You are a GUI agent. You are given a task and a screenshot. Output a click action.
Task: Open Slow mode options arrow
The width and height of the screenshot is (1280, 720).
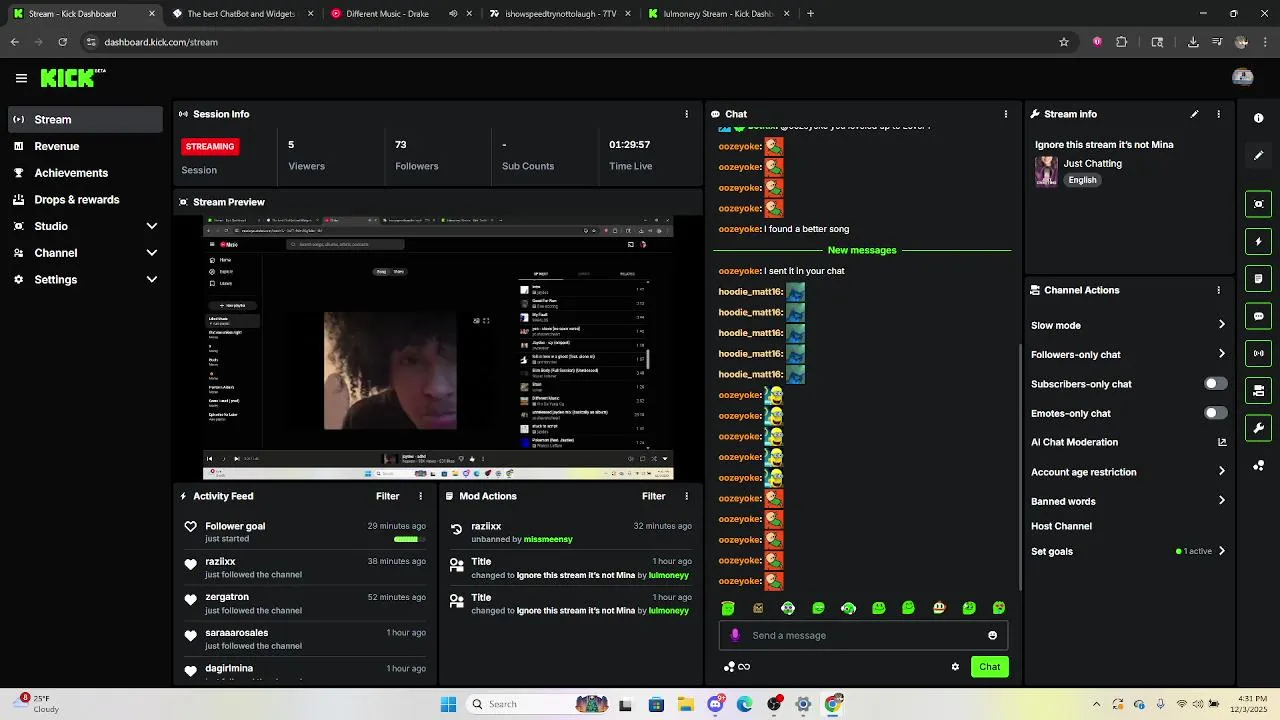1221,325
